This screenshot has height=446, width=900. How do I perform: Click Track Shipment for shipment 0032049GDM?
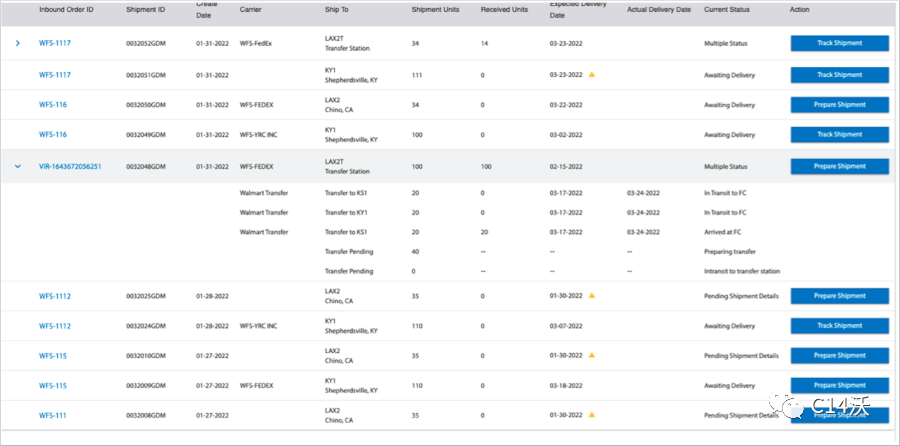pos(839,135)
